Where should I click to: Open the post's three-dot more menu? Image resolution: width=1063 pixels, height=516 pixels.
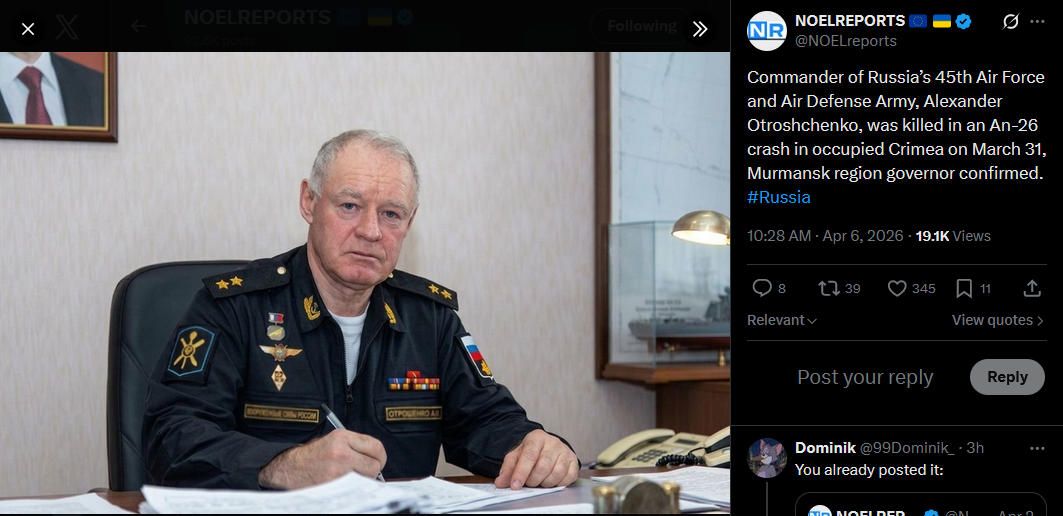1037,22
